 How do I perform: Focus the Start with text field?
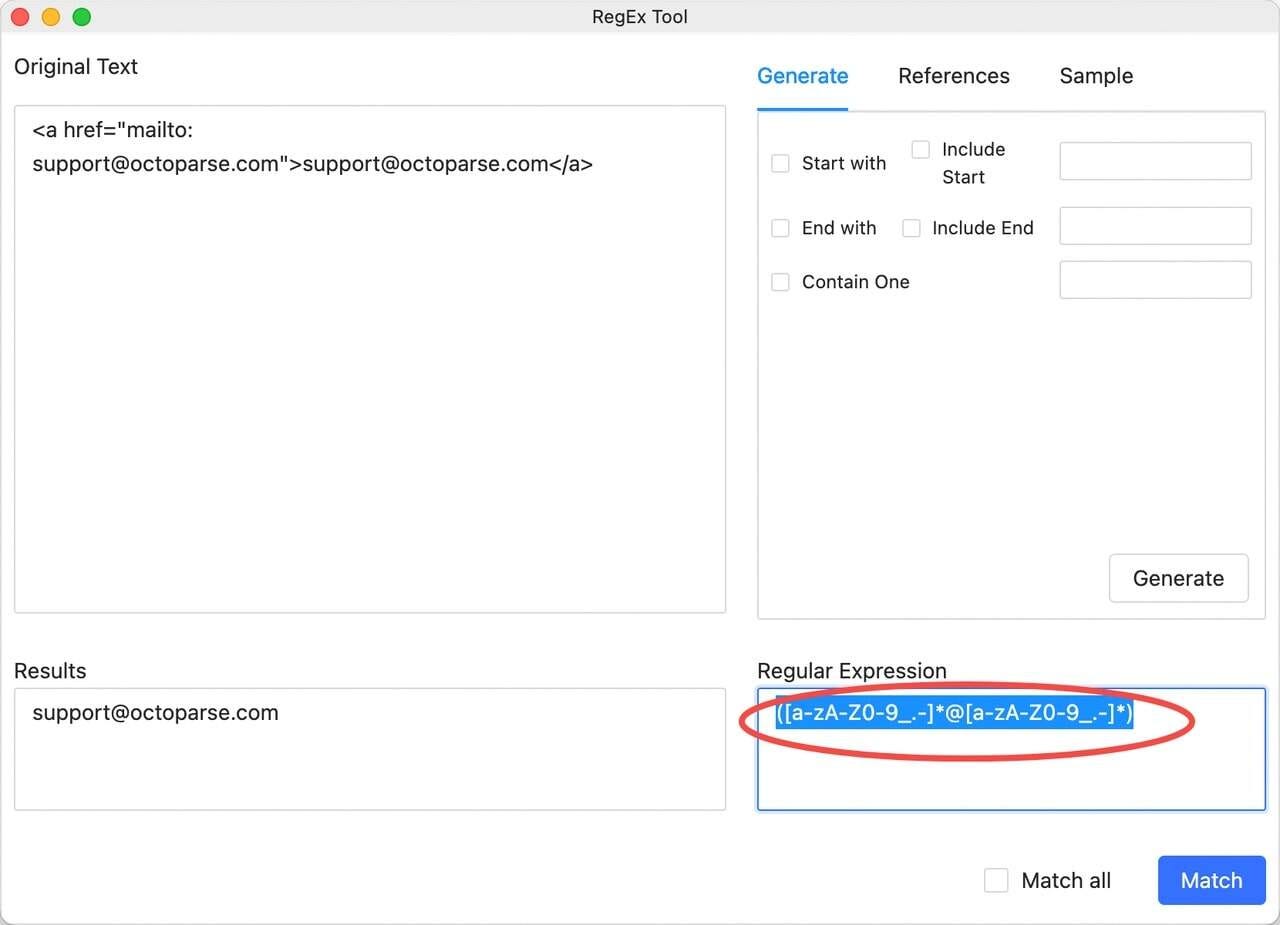(x=1155, y=161)
